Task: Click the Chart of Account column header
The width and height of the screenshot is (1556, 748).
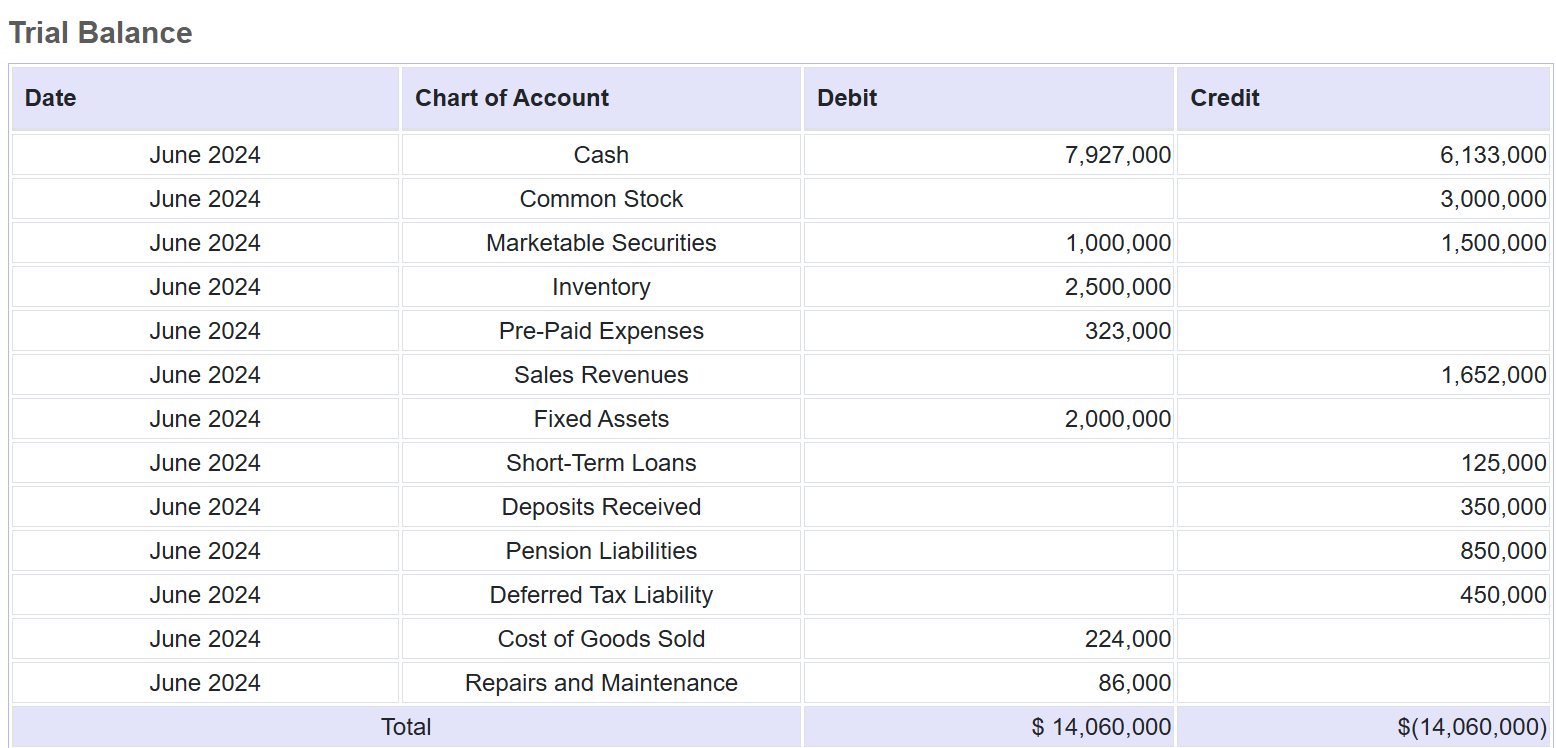Action: pyautogui.click(x=601, y=98)
